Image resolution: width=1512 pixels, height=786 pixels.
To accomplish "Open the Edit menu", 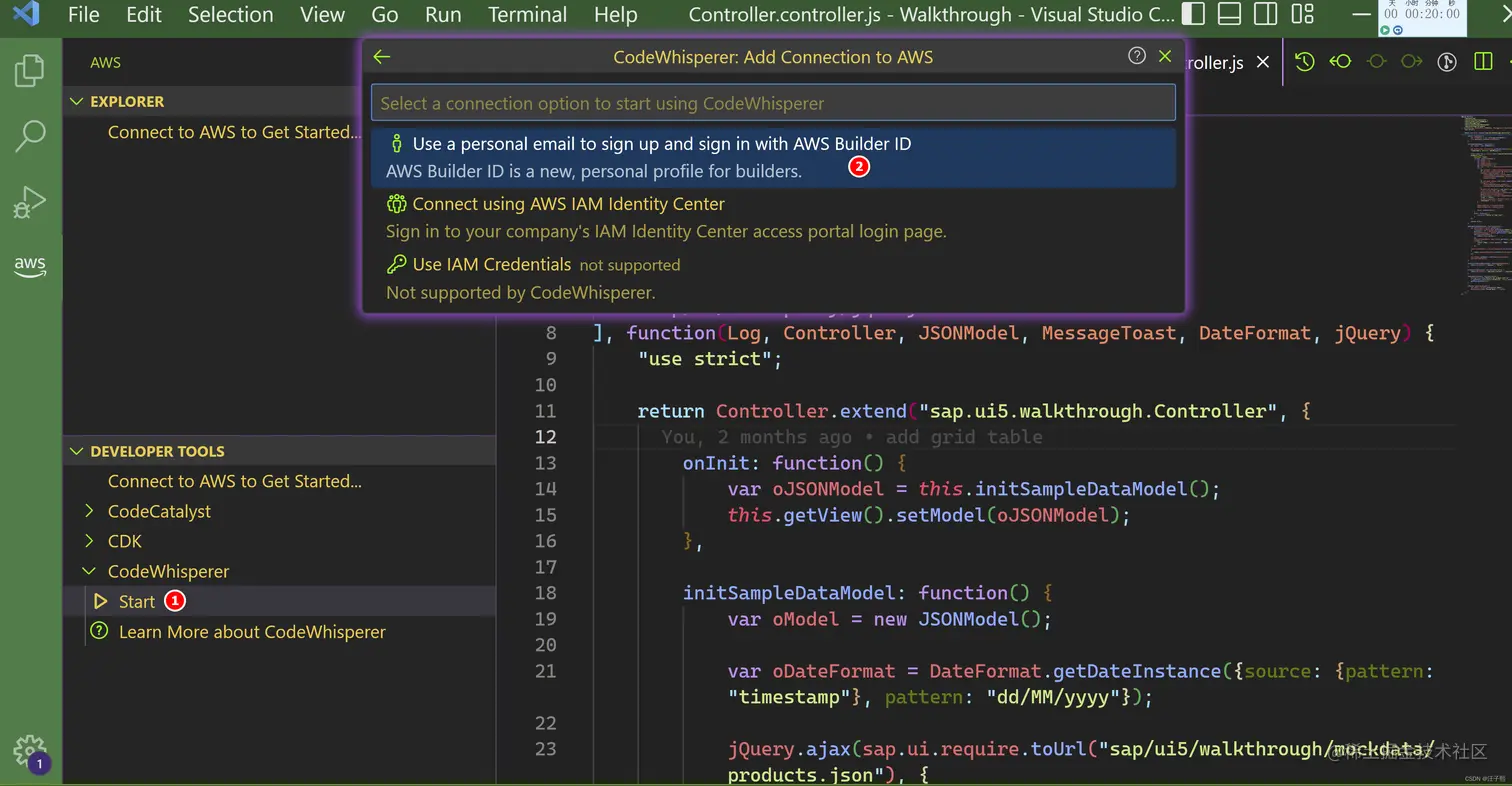I will click(144, 14).
